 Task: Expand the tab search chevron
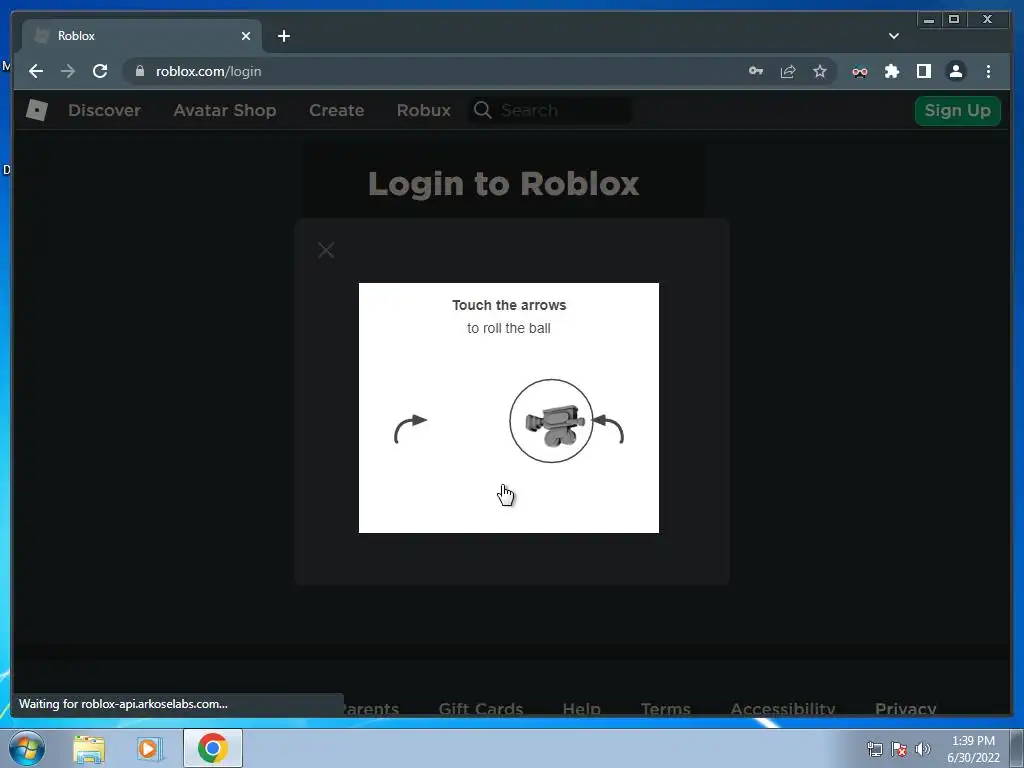point(894,36)
